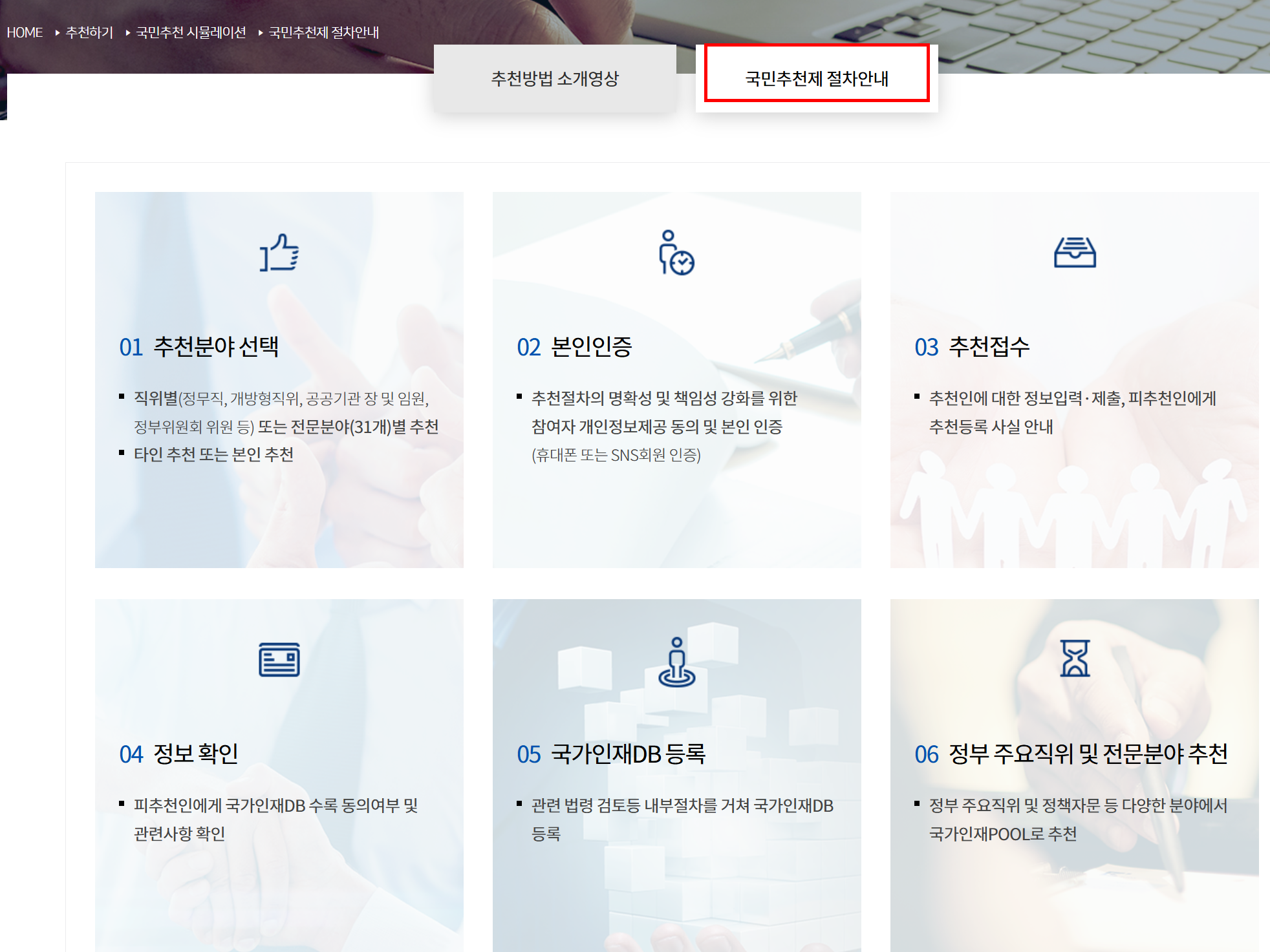This screenshot has height=952, width=1270.
Task: Click the 타인 추천 또는 본인 추천 bullet text
Action: pyautogui.click(x=213, y=455)
